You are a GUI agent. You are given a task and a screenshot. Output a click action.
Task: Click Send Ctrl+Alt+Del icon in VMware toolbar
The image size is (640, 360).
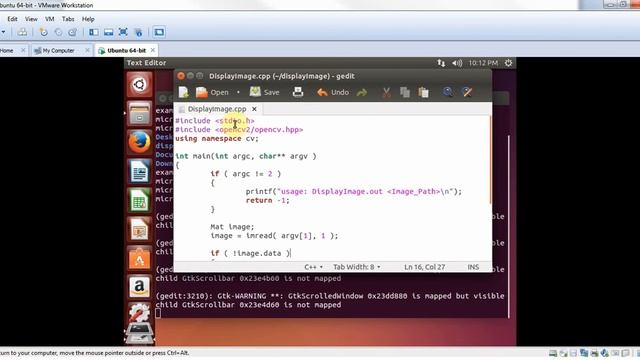coord(22,32)
